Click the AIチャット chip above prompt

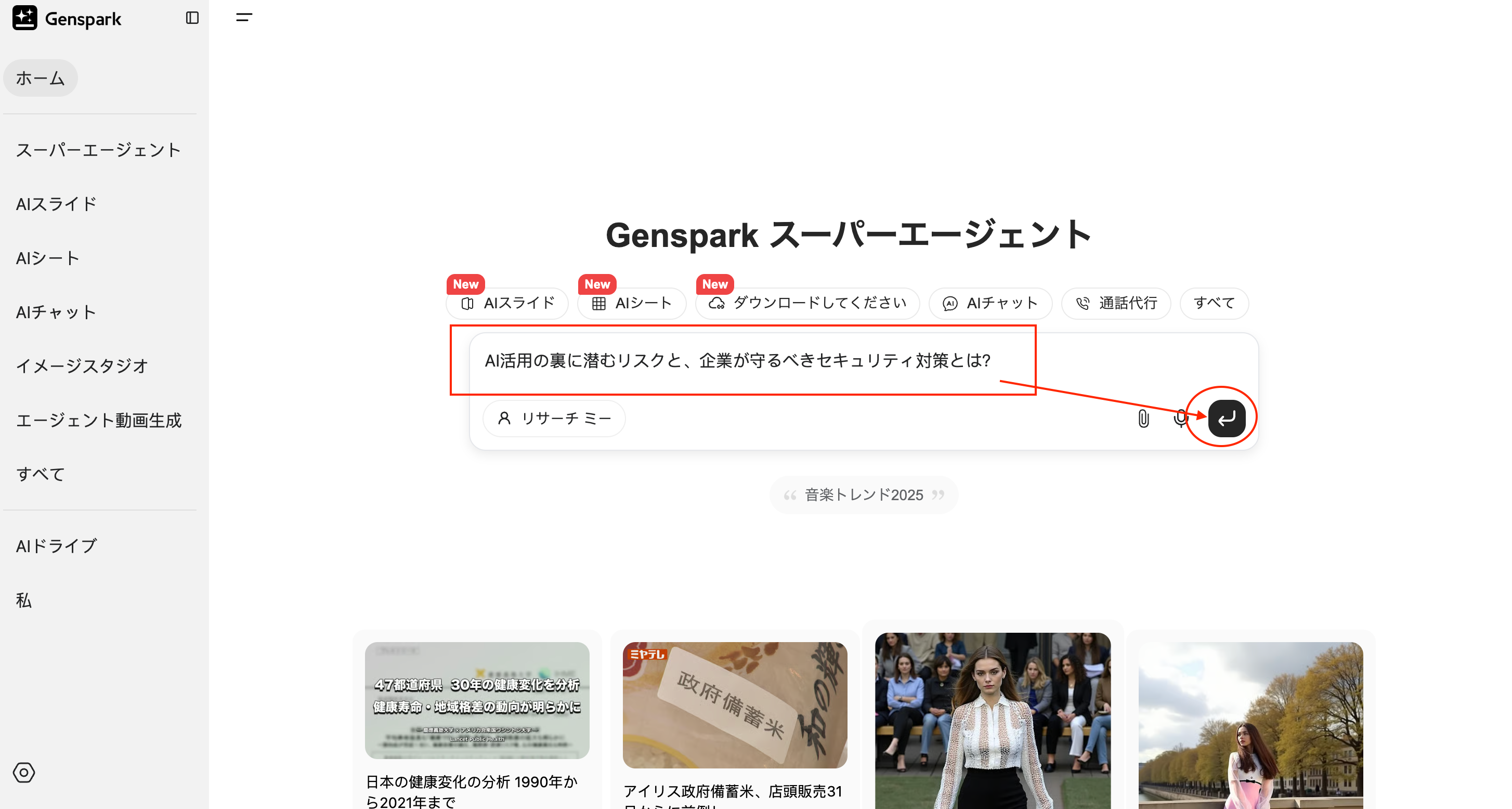pyautogui.click(x=990, y=304)
